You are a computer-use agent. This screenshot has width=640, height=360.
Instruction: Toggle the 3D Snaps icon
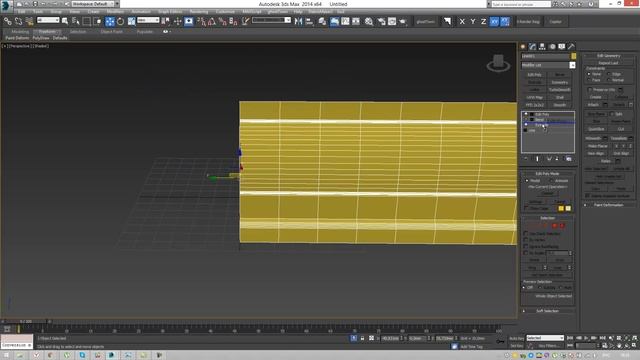pyautogui.click(x=202, y=21)
